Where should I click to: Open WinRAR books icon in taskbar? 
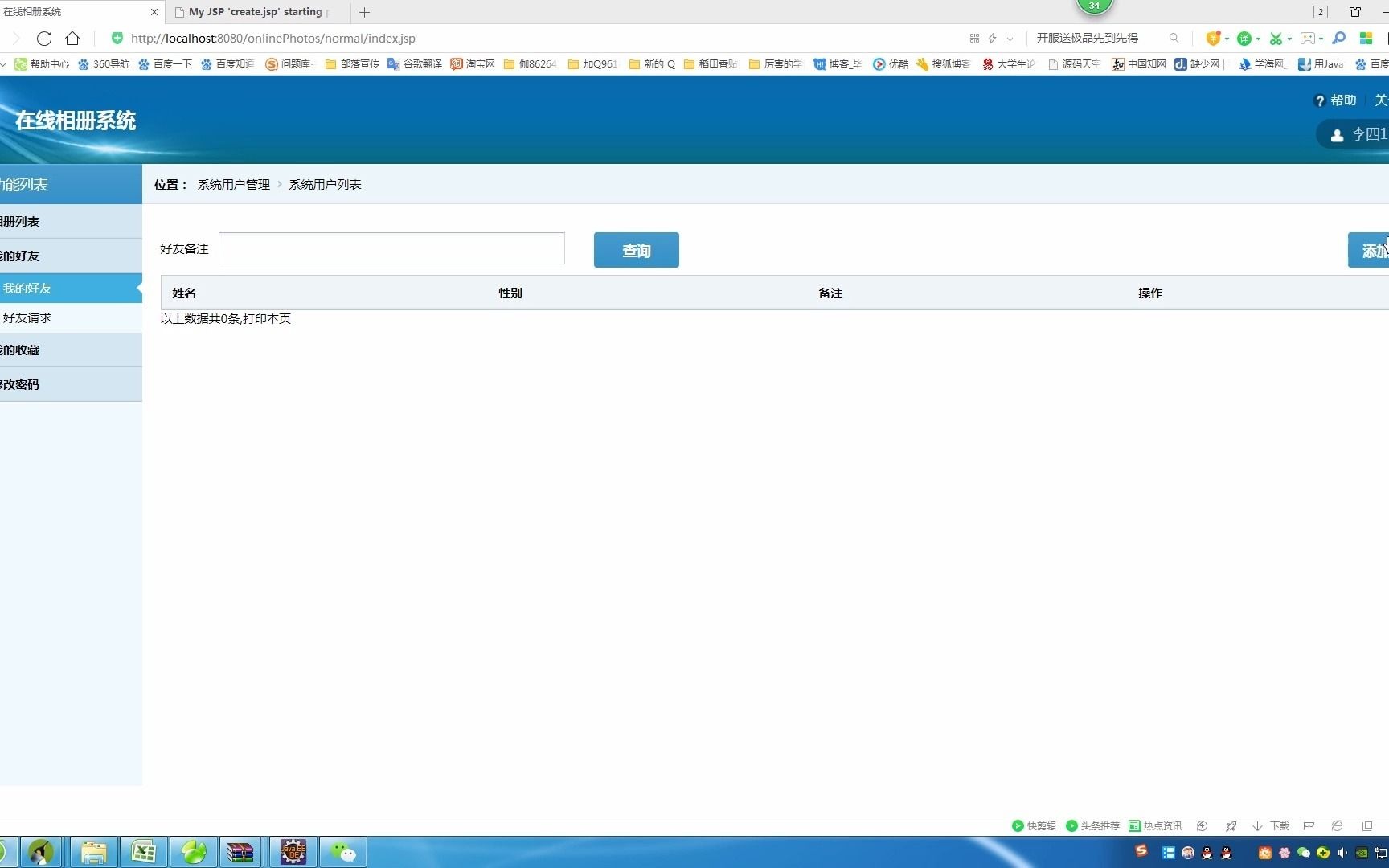(240, 852)
